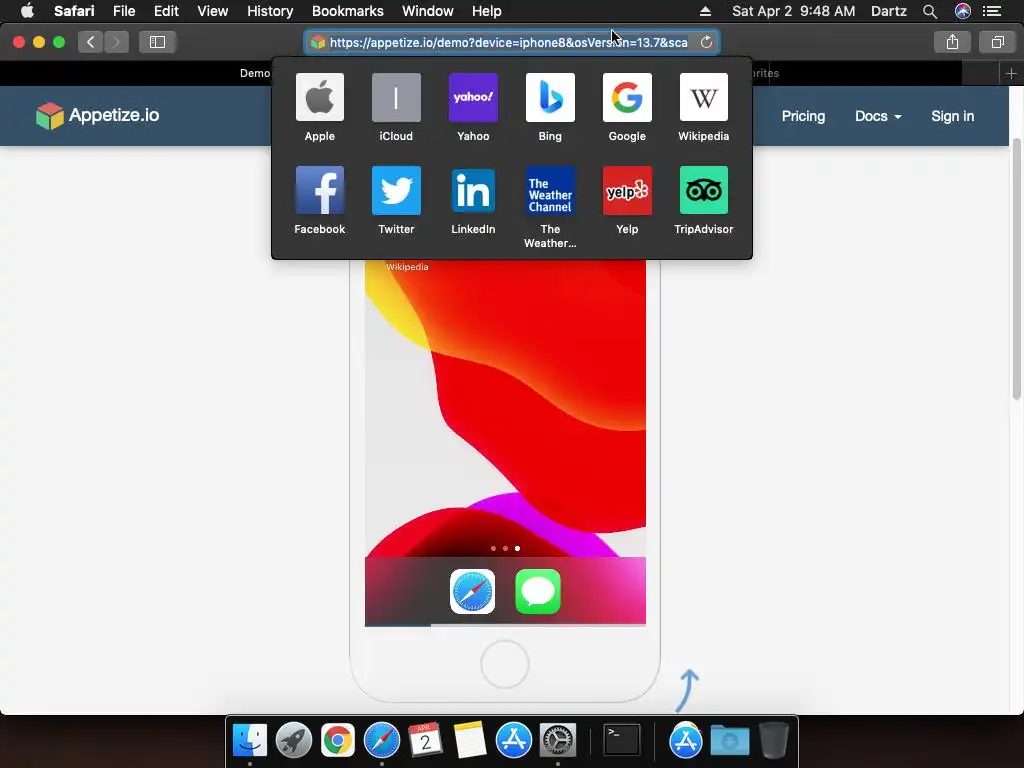Go back with Safari back arrow
The width and height of the screenshot is (1024, 768).
tap(90, 42)
